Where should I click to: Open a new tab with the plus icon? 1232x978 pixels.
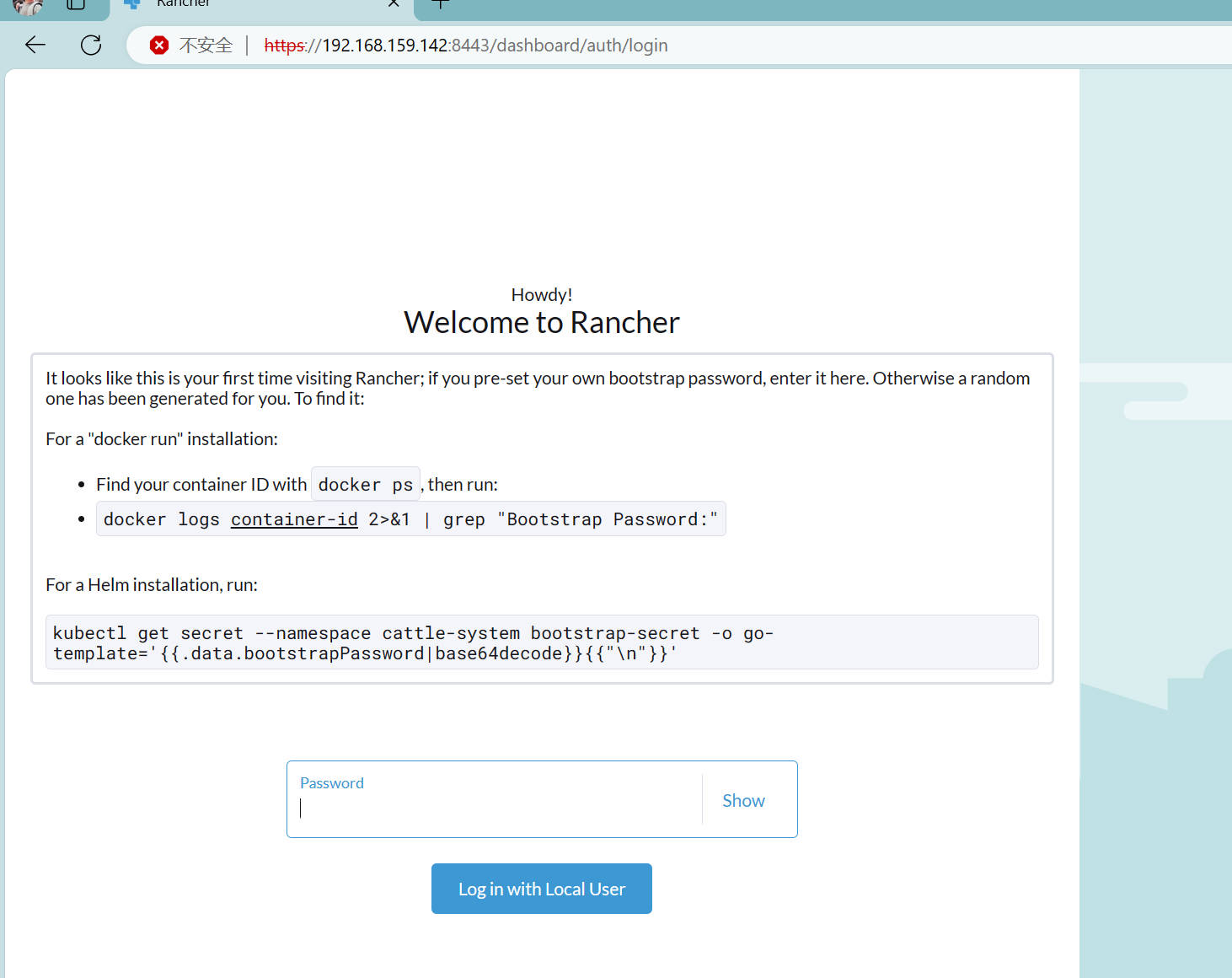(441, 3)
